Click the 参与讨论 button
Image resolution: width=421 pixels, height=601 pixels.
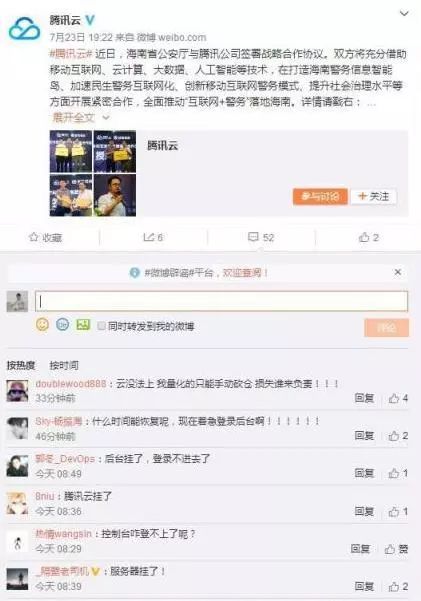click(x=320, y=197)
